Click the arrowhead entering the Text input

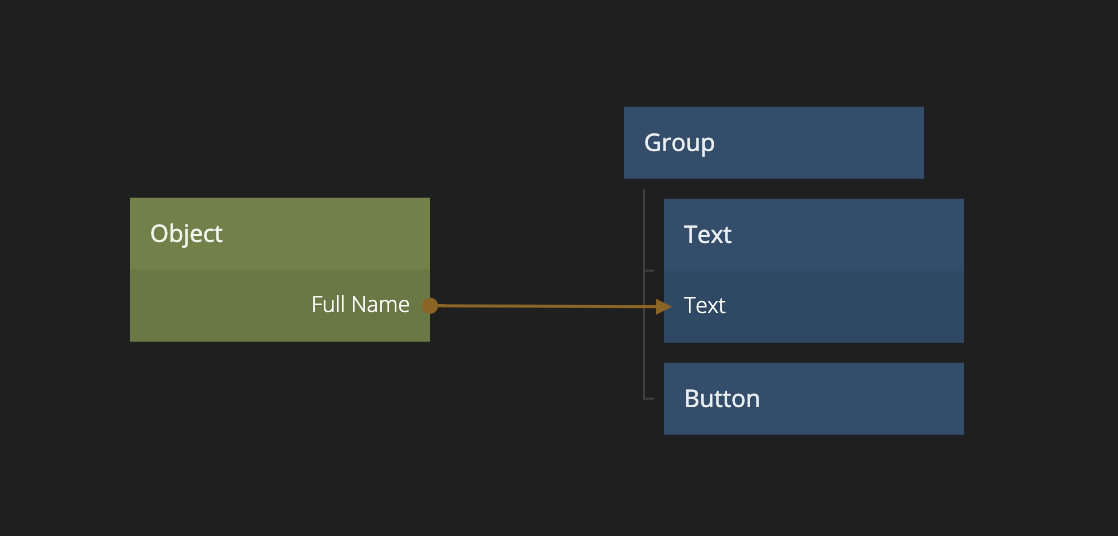click(x=663, y=307)
